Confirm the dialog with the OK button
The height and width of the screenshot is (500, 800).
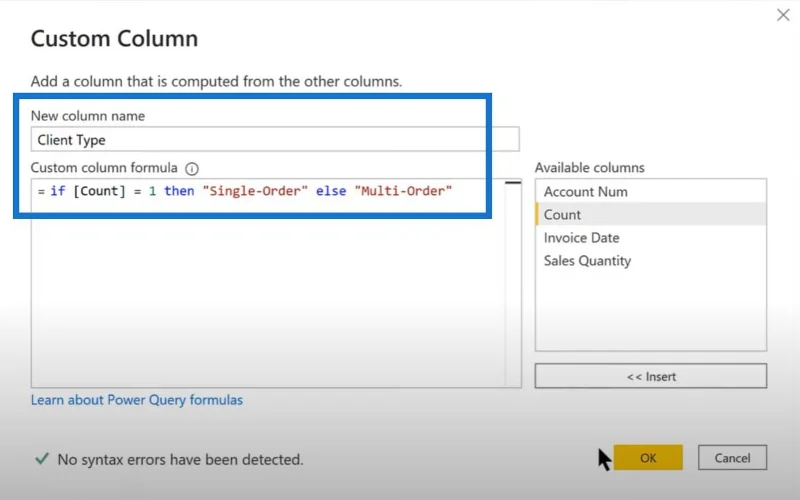[648, 458]
